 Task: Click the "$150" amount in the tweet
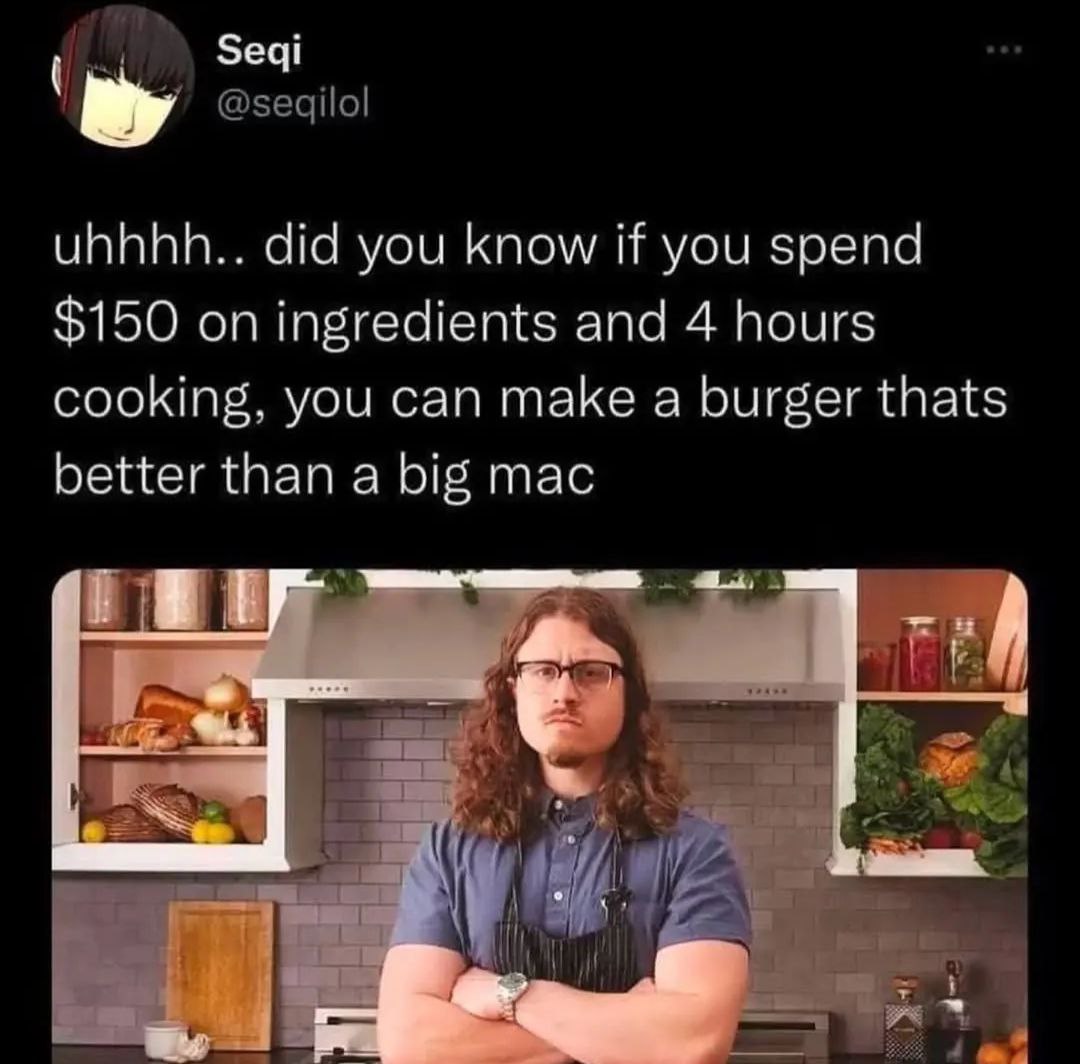point(118,323)
